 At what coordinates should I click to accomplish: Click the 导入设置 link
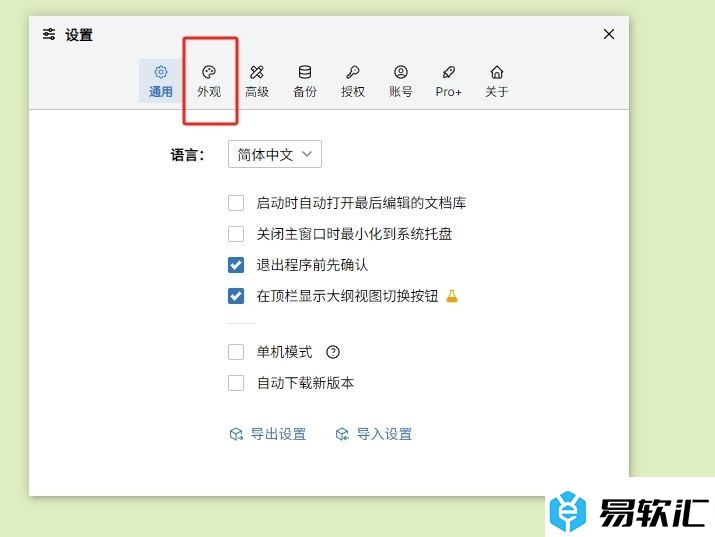[384, 434]
